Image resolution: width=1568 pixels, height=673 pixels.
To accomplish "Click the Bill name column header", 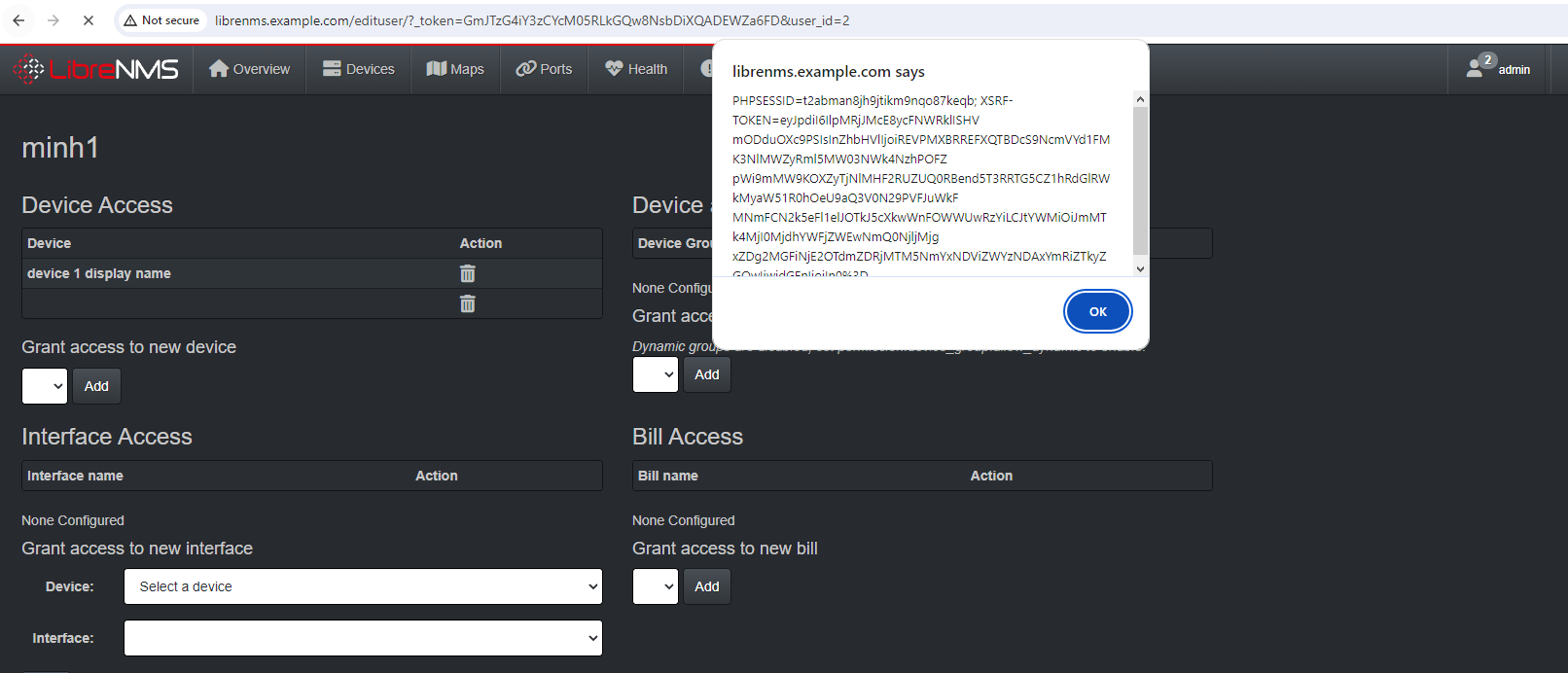I will tap(668, 476).
